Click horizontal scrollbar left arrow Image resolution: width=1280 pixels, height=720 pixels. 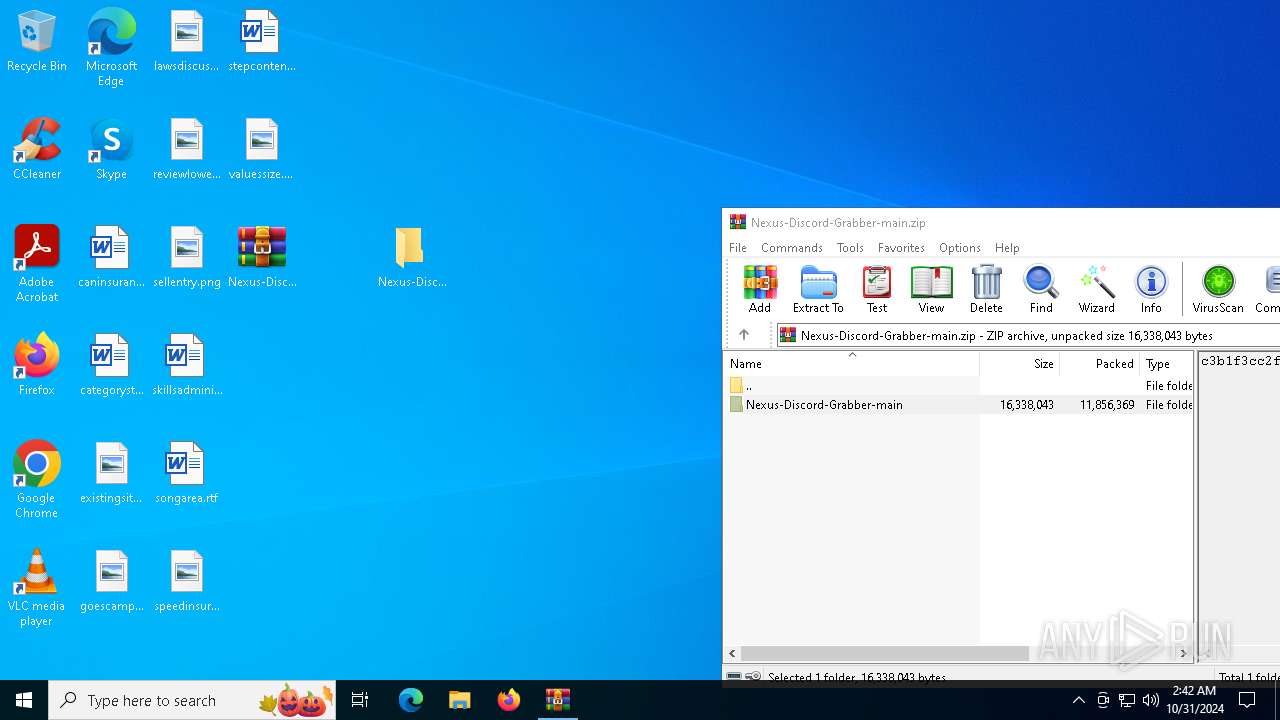tap(732, 653)
